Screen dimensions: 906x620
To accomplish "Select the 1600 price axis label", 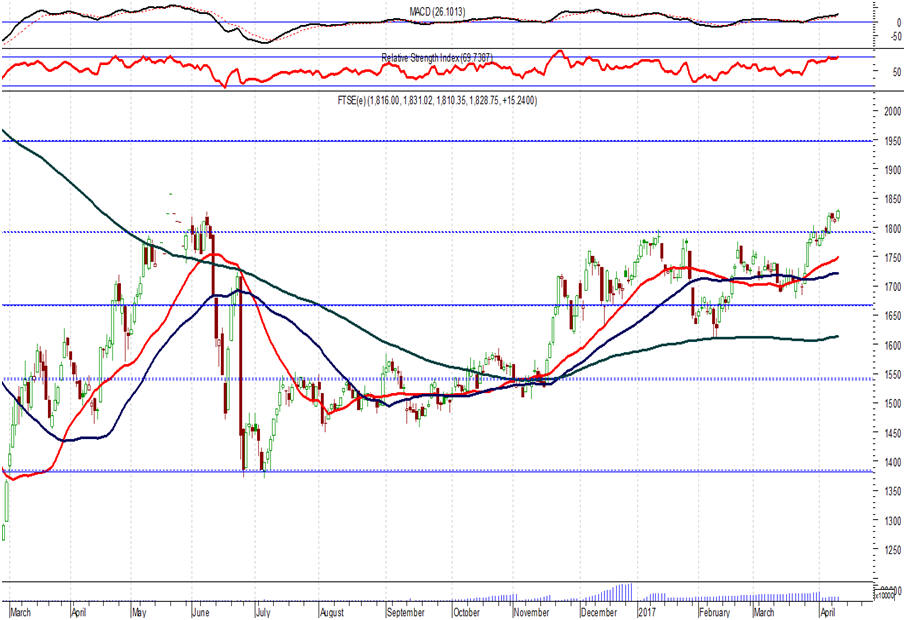I will (892, 346).
